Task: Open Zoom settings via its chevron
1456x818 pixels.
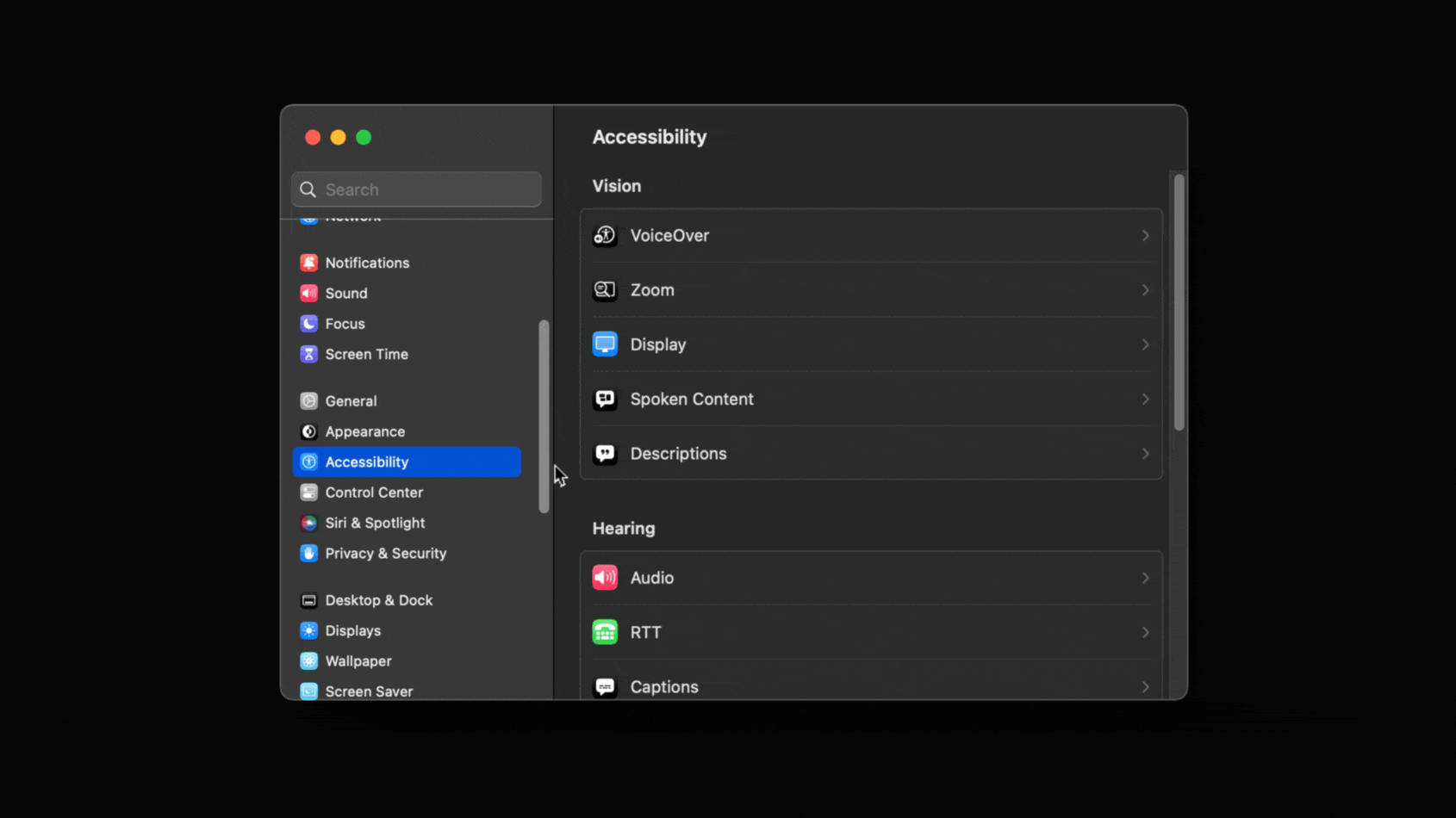Action: (x=1145, y=289)
